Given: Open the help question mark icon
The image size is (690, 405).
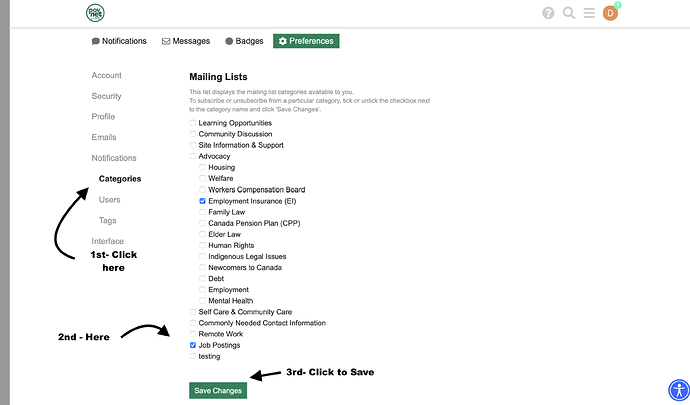Looking at the screenshot, I should point(548,13).
